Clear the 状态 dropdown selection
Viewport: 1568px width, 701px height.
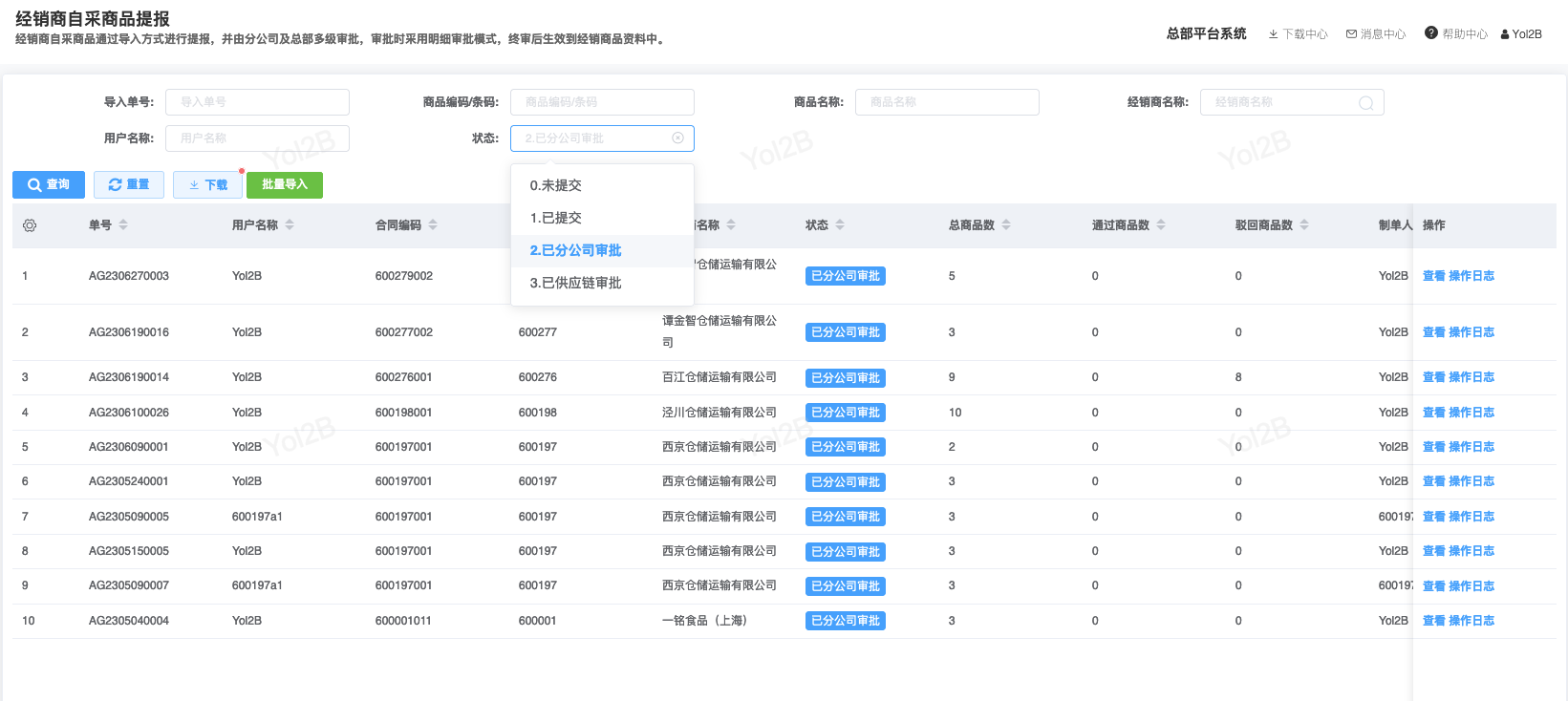pos(677,138)
